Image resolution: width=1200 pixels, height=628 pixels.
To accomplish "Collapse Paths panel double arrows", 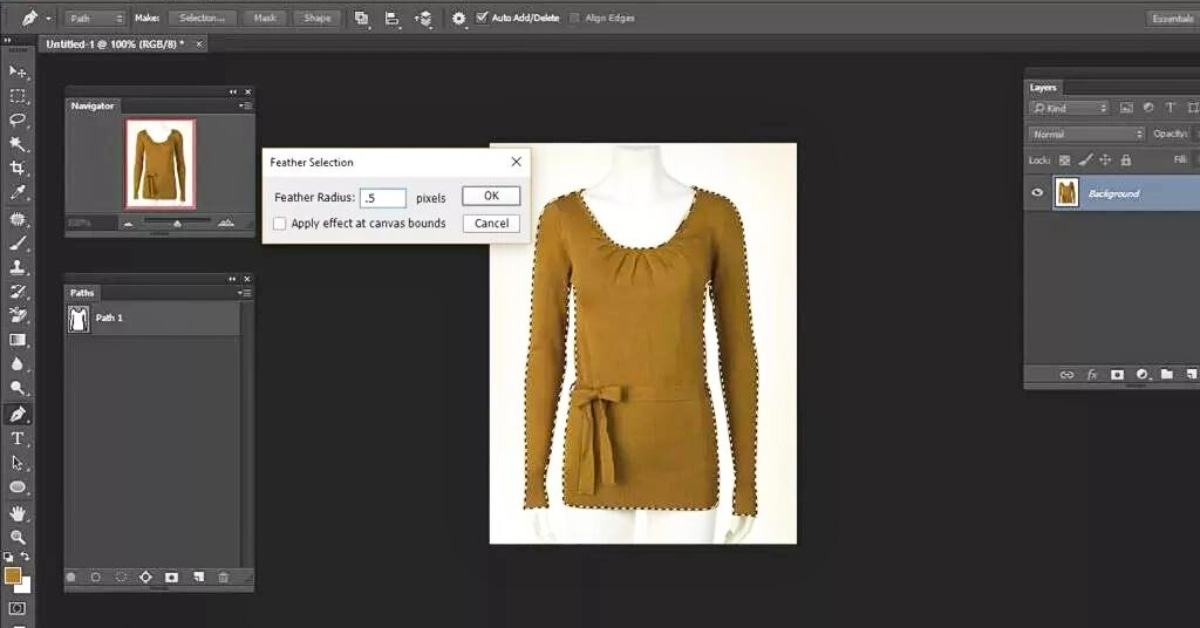I will (x=234, y=279).
